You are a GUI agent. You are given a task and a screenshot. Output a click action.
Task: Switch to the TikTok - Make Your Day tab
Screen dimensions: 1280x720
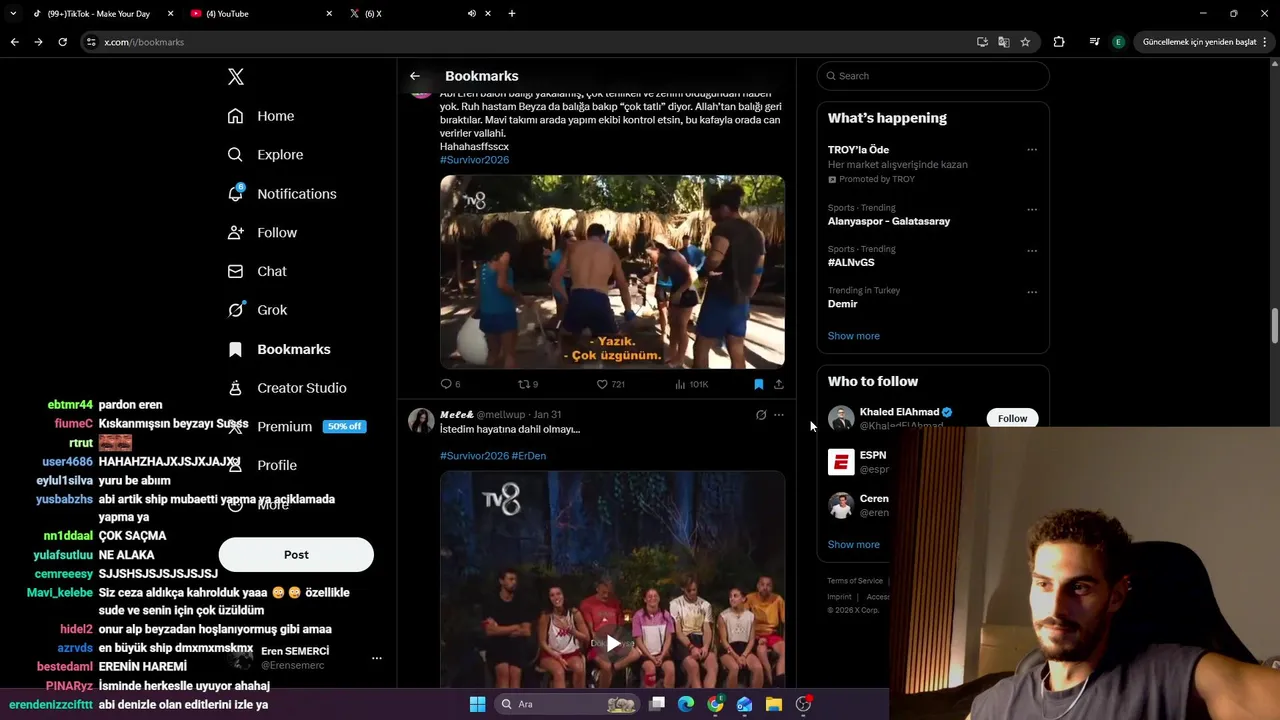point(98,14)
